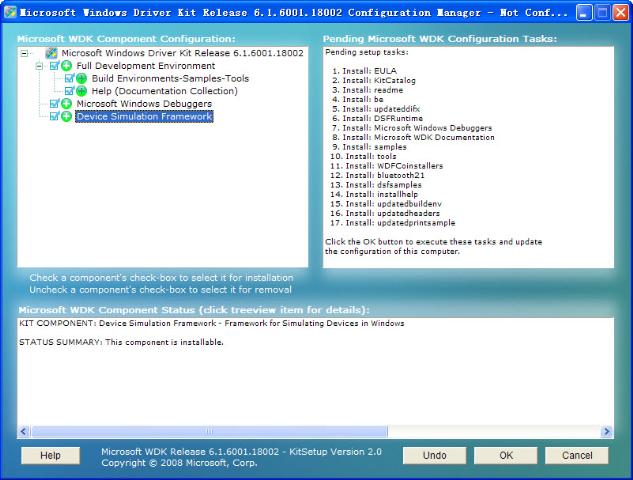Click pending task '7. Install: Microsoft Windows Debuggers'
Image resolution: width=633 pixels, height=480 pixels.
pos(412,128)
